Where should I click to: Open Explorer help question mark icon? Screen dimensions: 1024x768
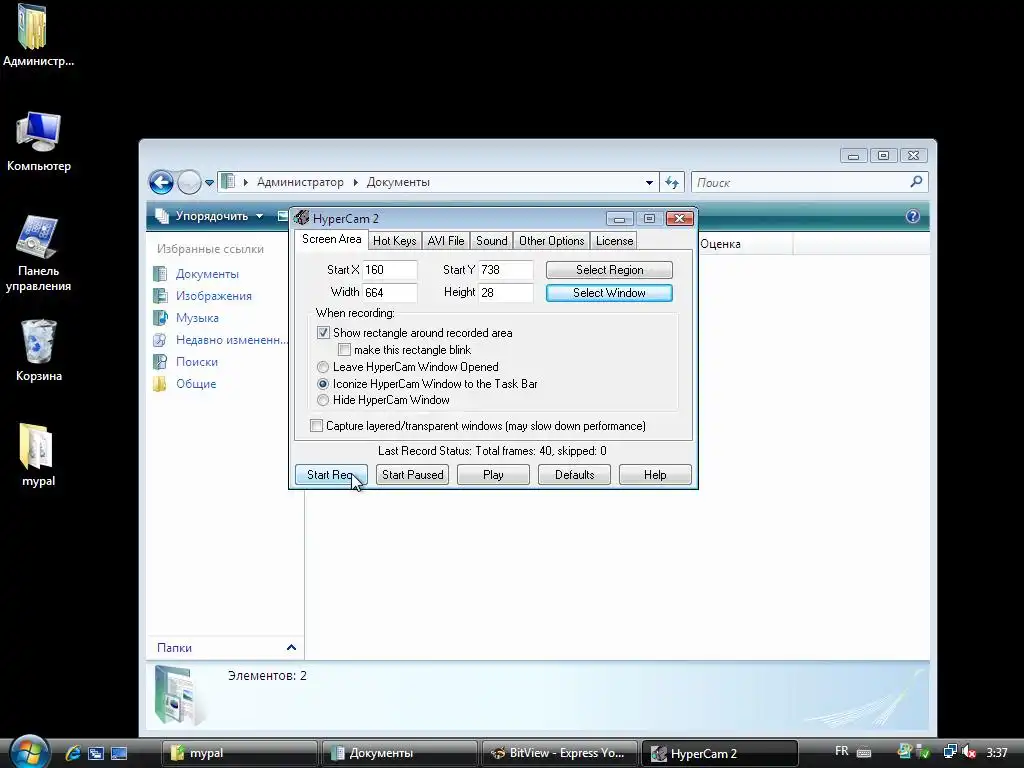tap(912, 216)
